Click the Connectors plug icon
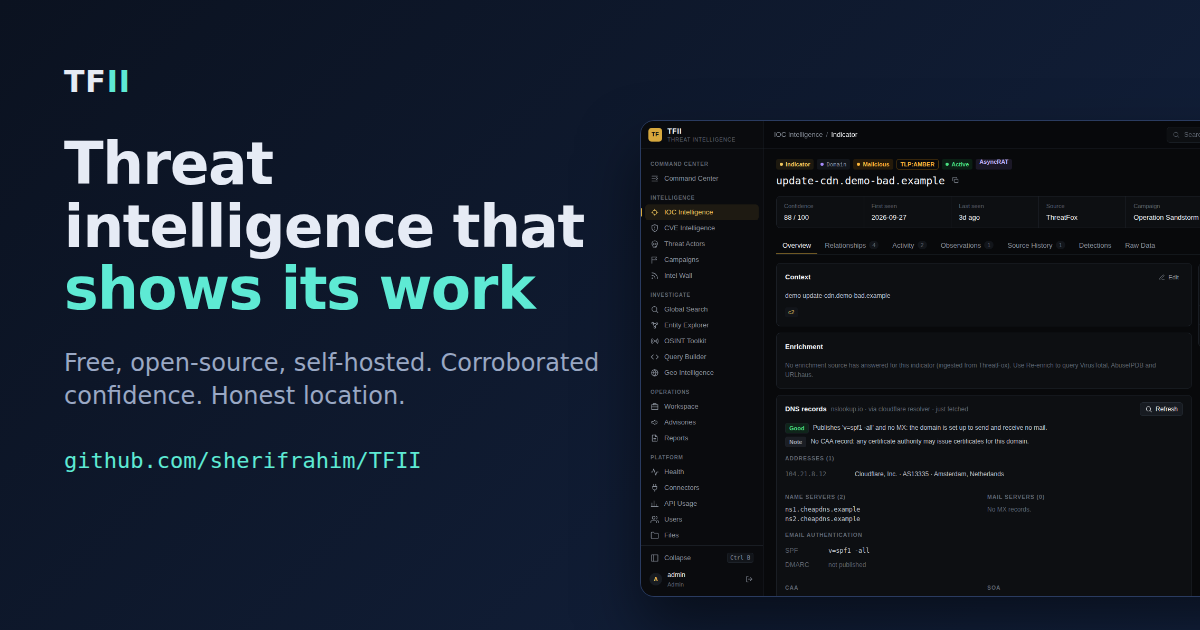The width and height of the screenshot is (1200, 630). [655, 488]
